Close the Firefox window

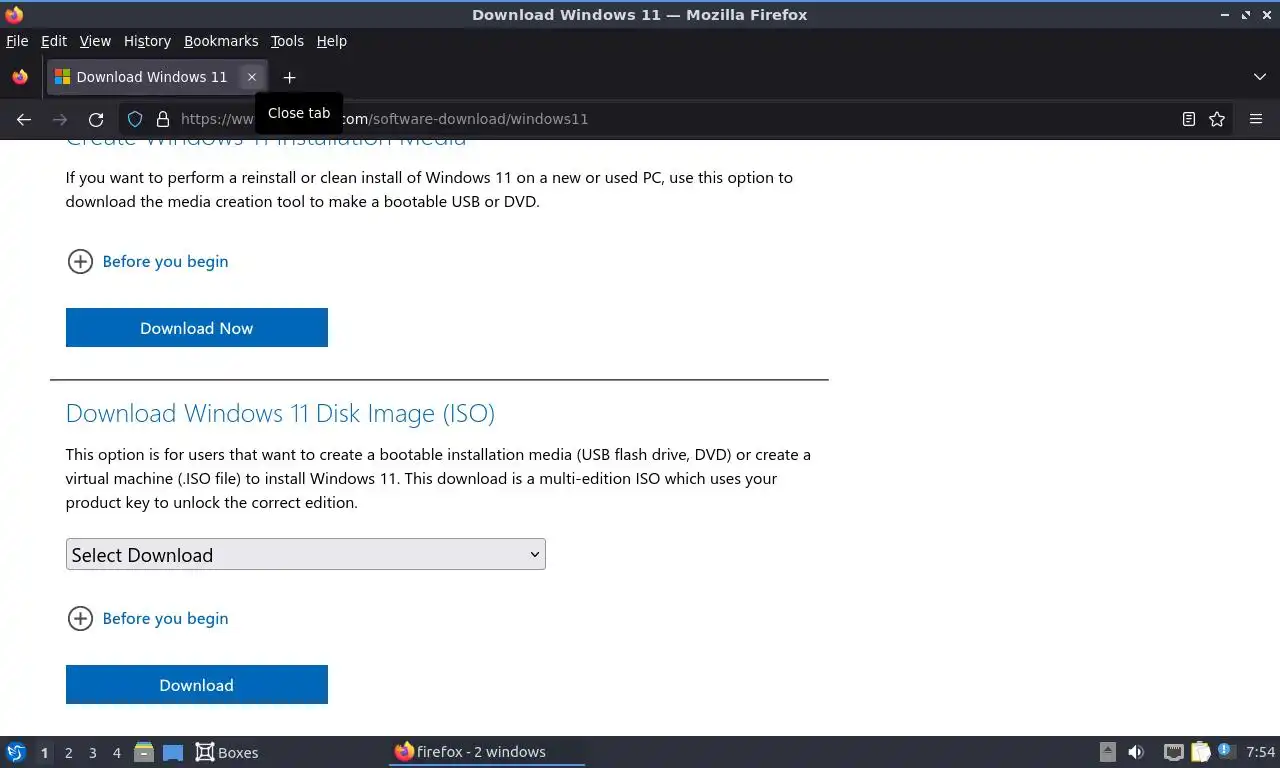click(1266, 15)
